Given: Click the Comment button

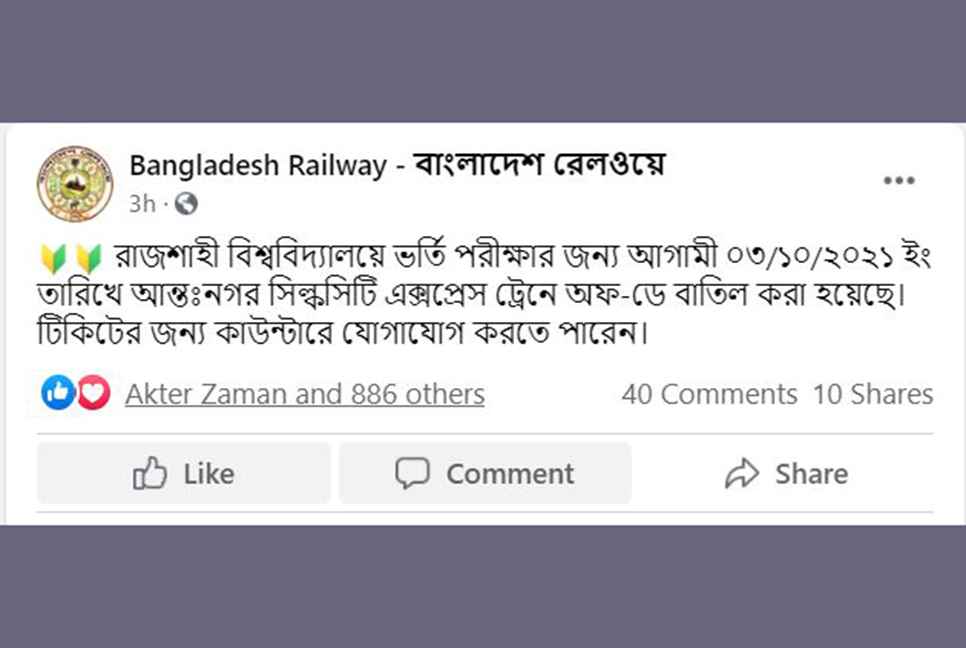Looking at the screenshot, I should pyautogui.click(x=485, y=473).
